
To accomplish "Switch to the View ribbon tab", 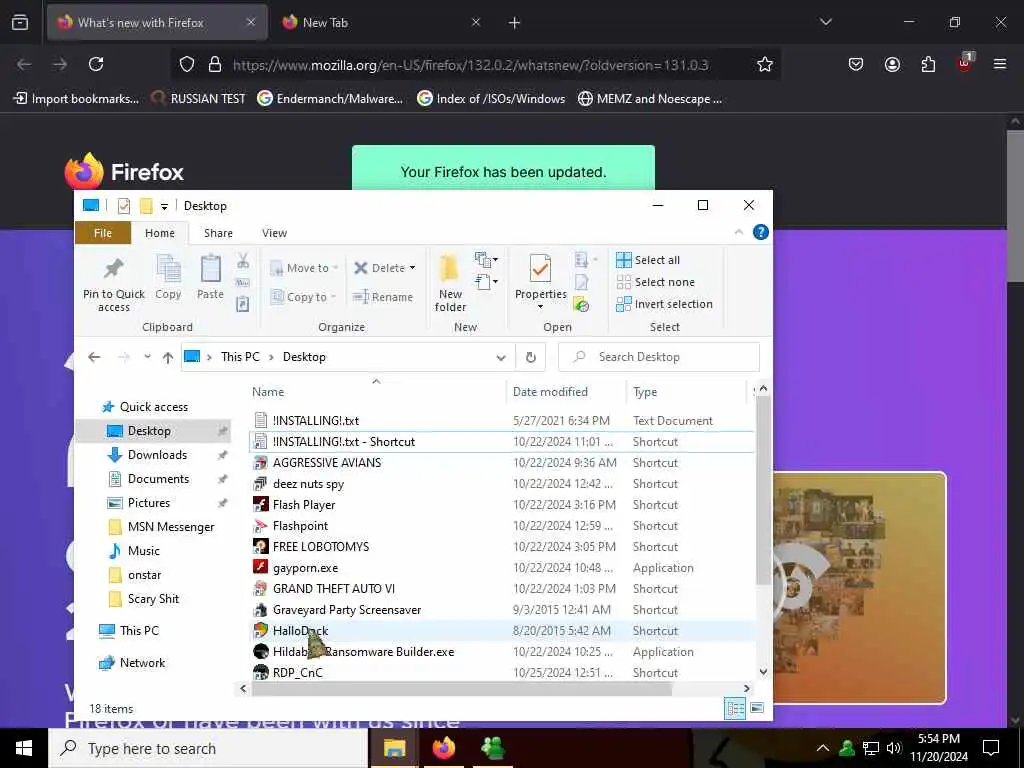I will coord(274,233).
